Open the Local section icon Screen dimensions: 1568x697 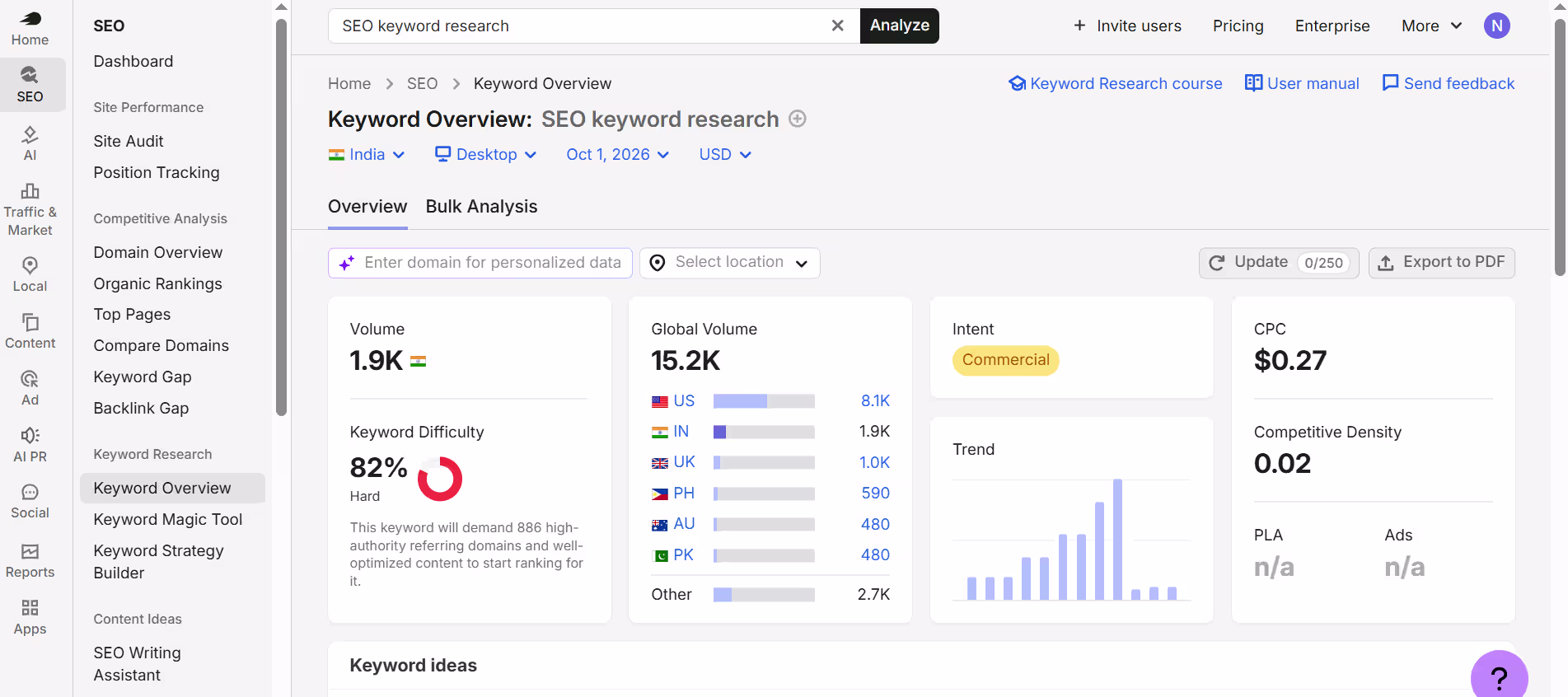coord(30,274)
